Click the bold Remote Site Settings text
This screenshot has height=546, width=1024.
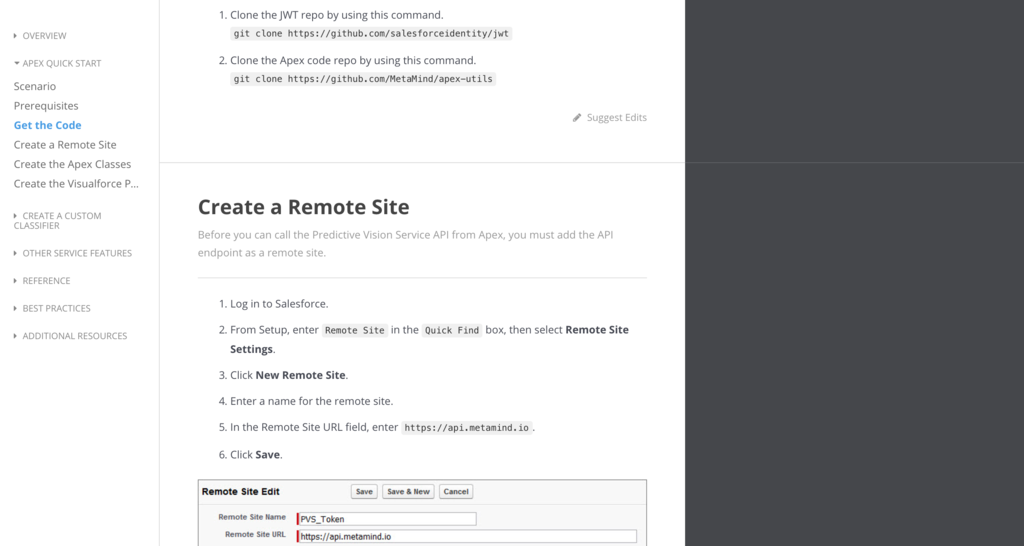[429, 340]
